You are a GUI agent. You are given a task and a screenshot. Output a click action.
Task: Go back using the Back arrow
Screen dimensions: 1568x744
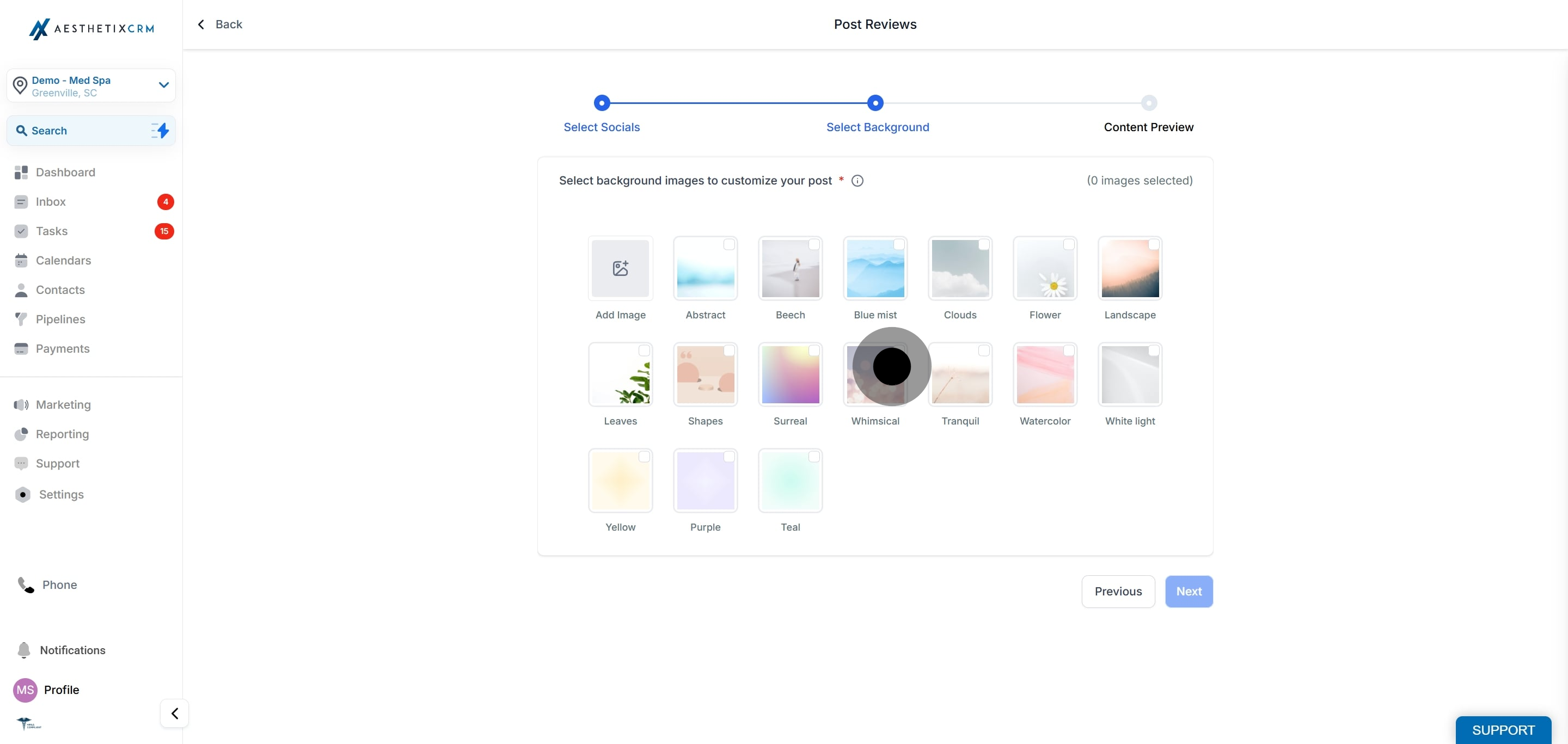220,24
